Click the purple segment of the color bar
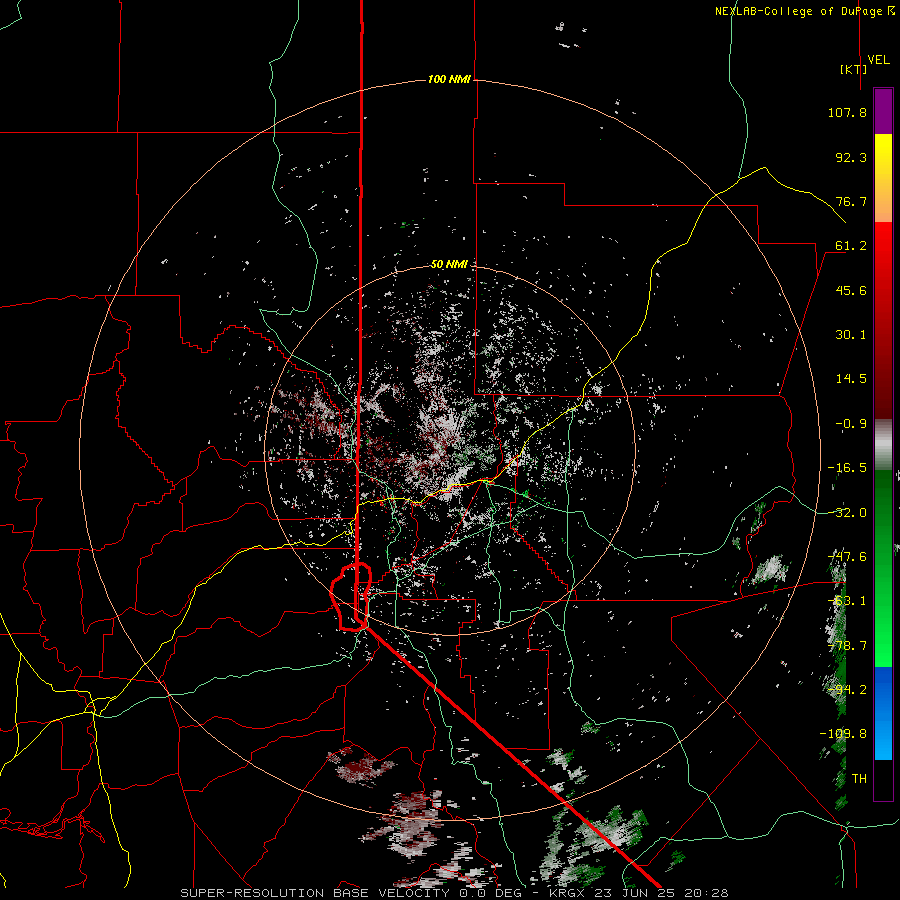Viewport: 900px width, 900px height. [x=883, y=111]
